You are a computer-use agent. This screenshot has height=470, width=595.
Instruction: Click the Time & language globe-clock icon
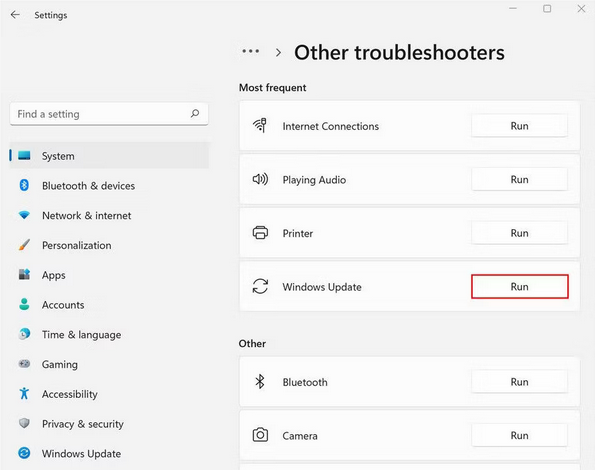click(24, 334)
